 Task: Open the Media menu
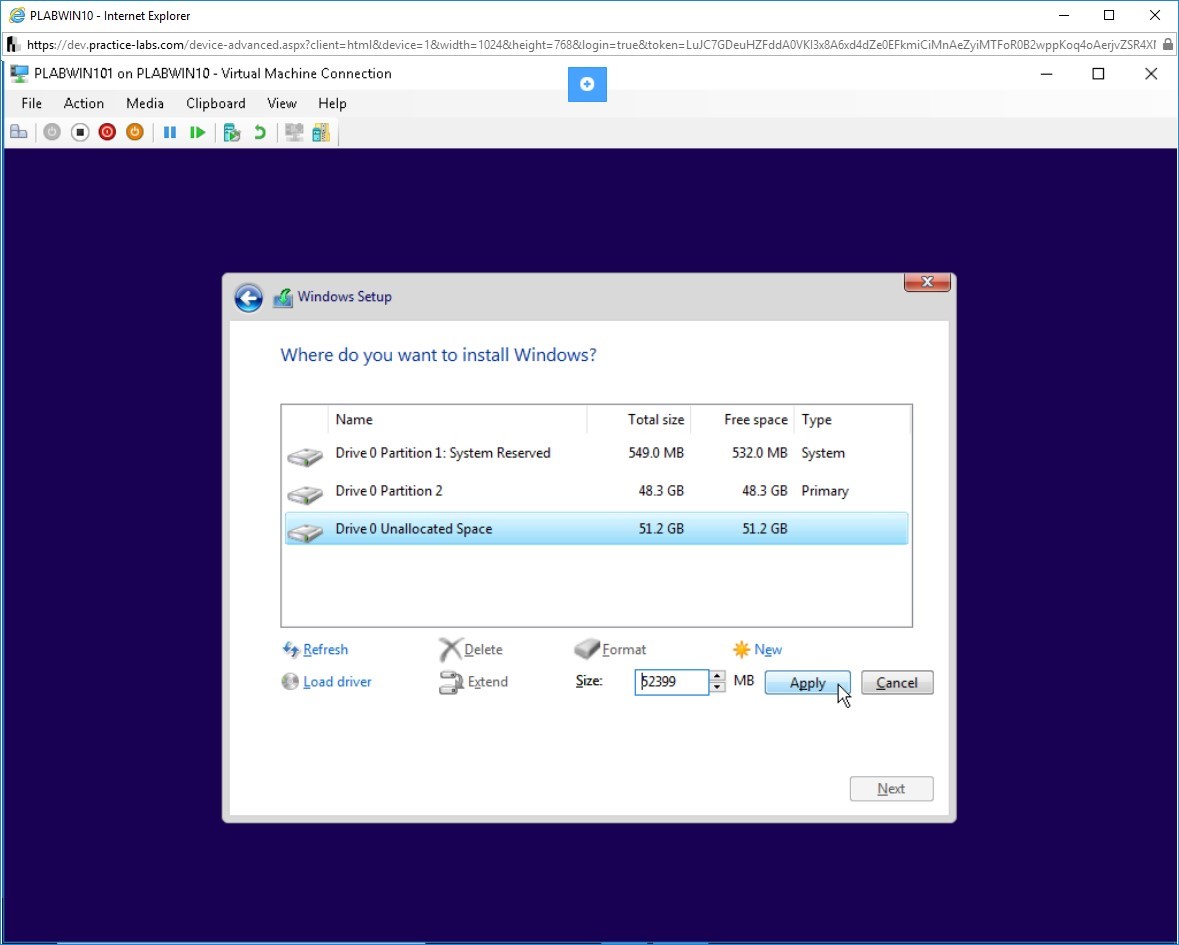[x=145, y=104]
